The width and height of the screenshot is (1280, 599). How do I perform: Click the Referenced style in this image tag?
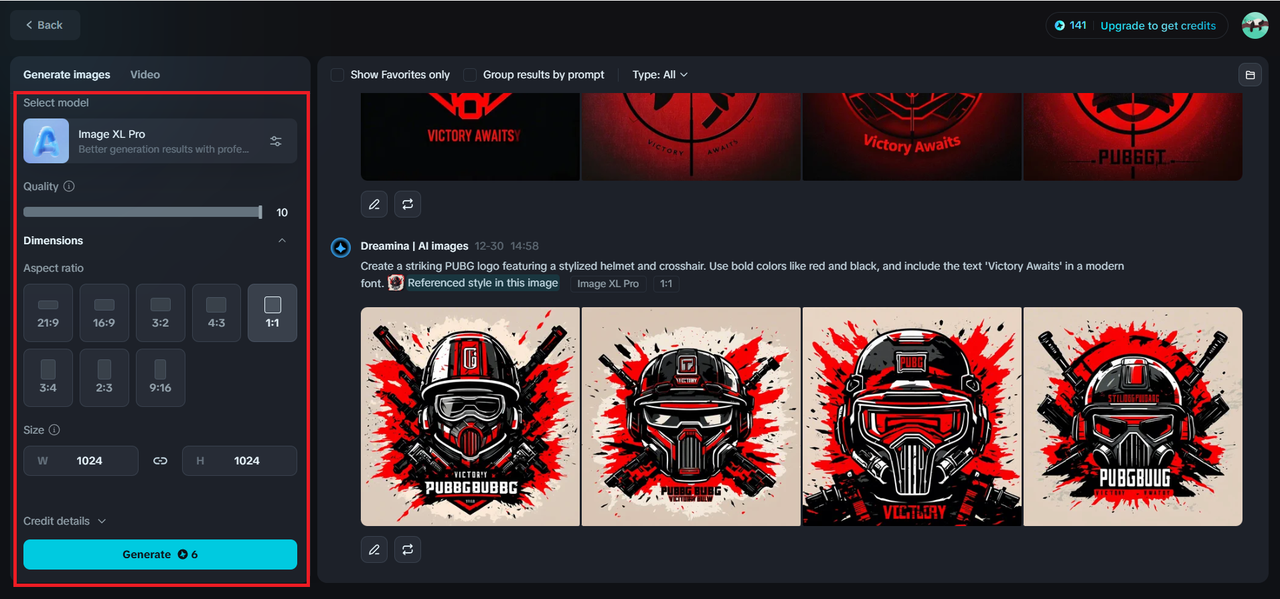point(482,283)
